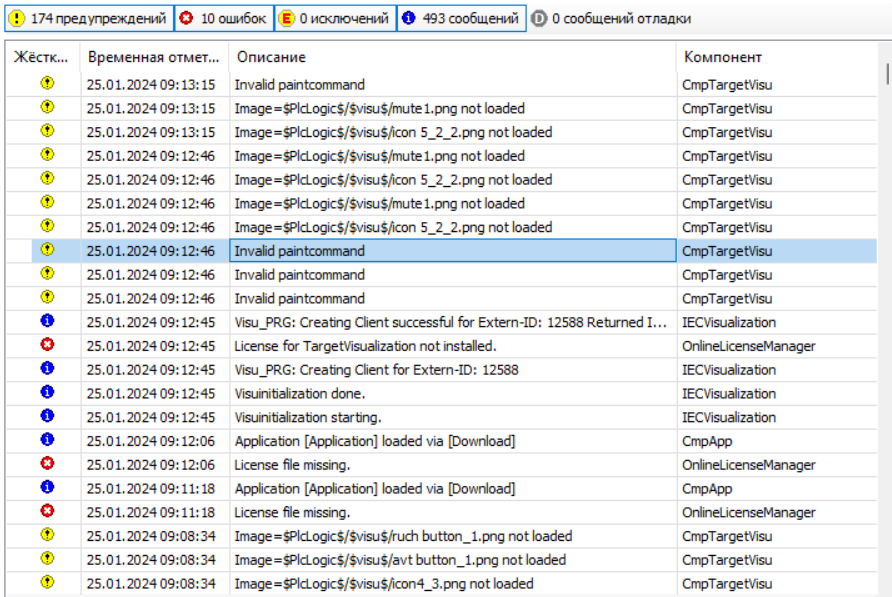Select 'ruch button_1.png not loaded' description
The width and height of the screenshot is (892, 597).
tap(403, 536)
